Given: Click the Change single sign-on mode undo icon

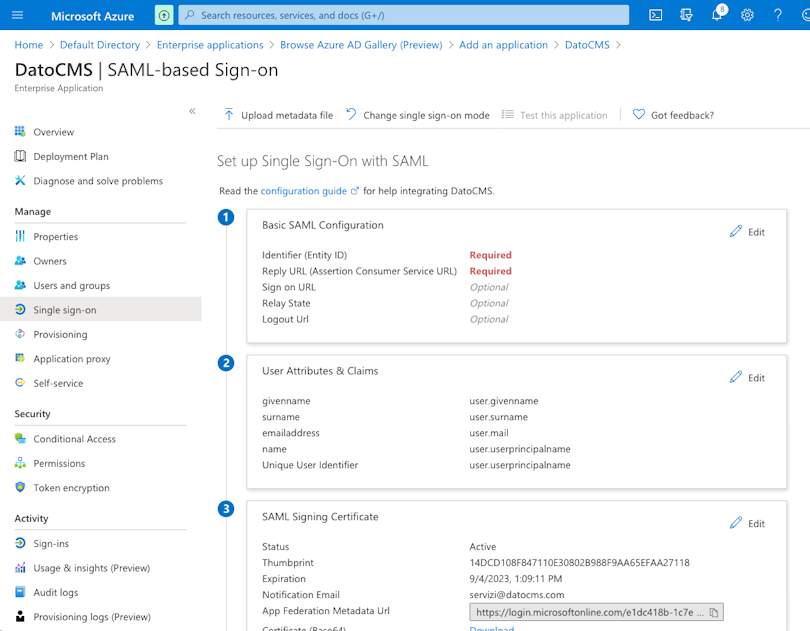Looking at the screenshot, I should click(351, 114).
